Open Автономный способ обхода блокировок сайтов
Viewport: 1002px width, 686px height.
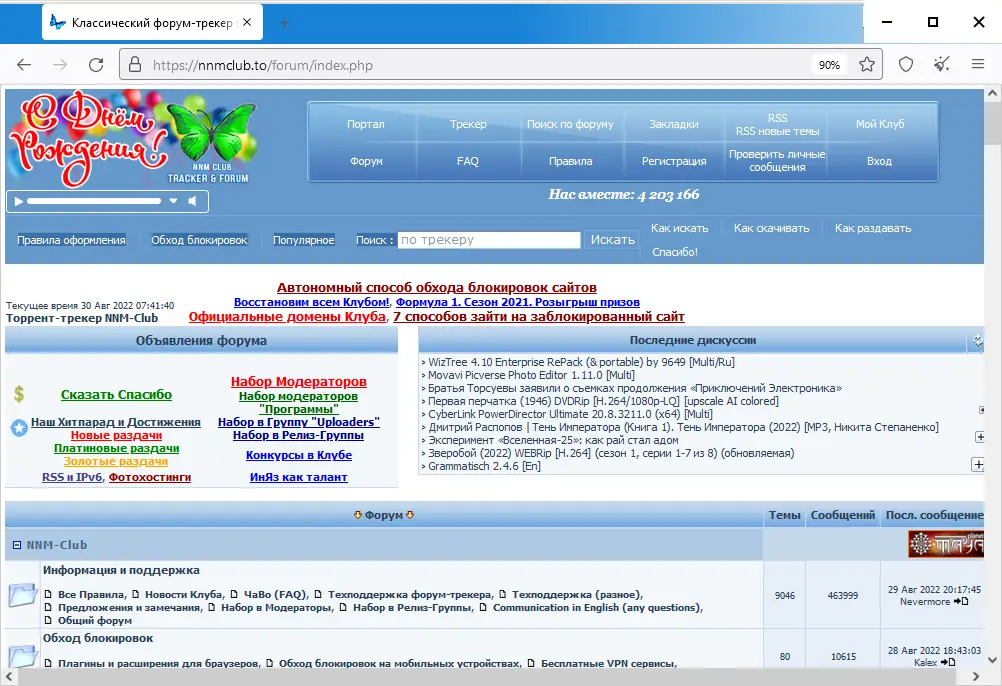click(x=436, y=287)
